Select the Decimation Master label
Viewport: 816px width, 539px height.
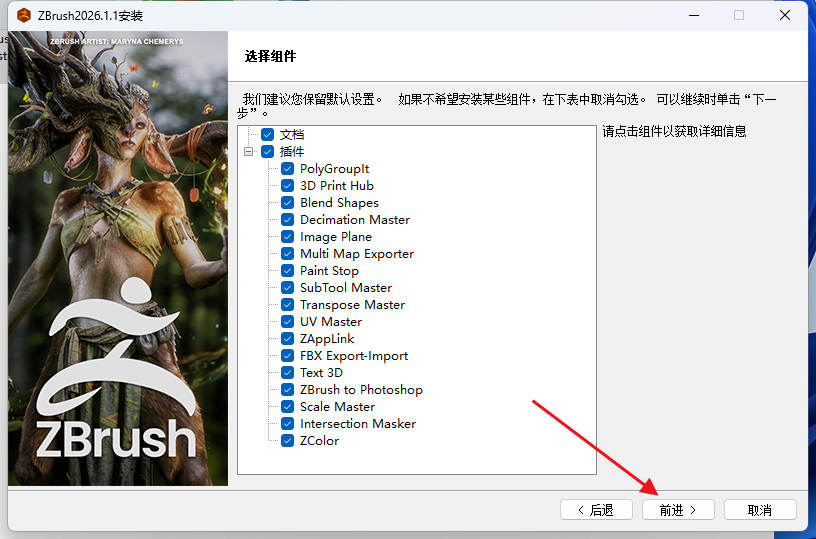point(355,220)
